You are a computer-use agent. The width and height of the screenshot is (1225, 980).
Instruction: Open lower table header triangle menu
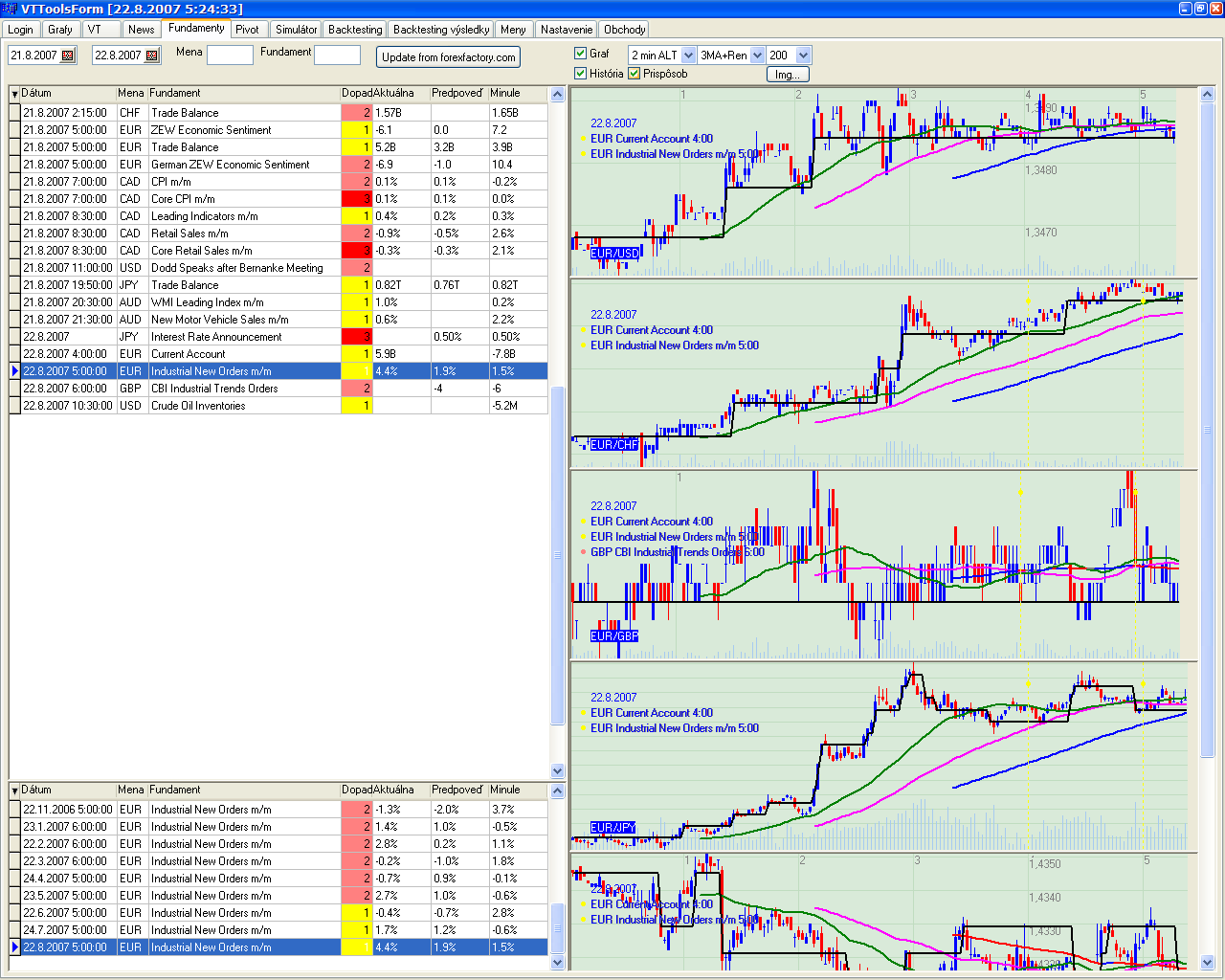pos(14,791)
